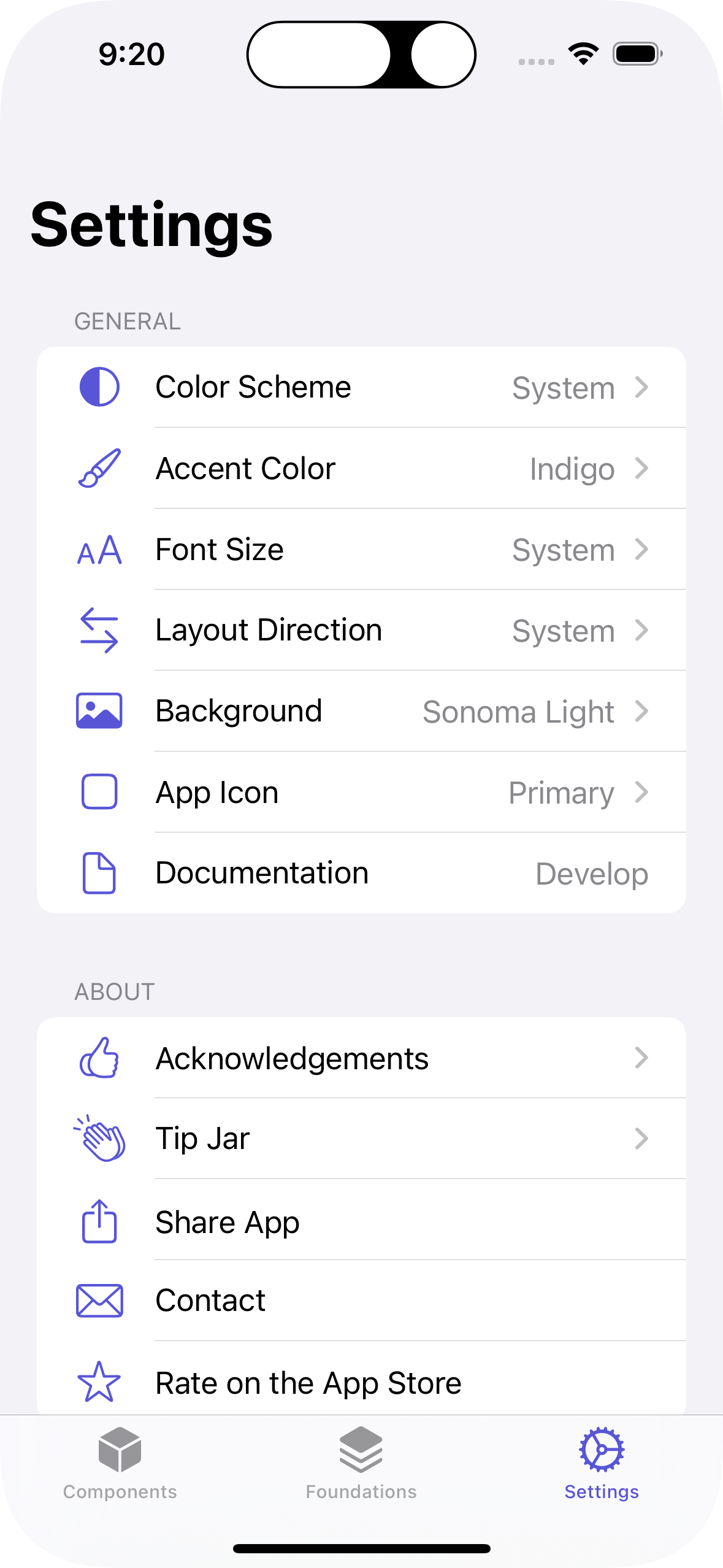This screenshot has height=1568, width=723.
Task: Tap the Tip Jar clapping hands icon
Action: point(100,1139)
